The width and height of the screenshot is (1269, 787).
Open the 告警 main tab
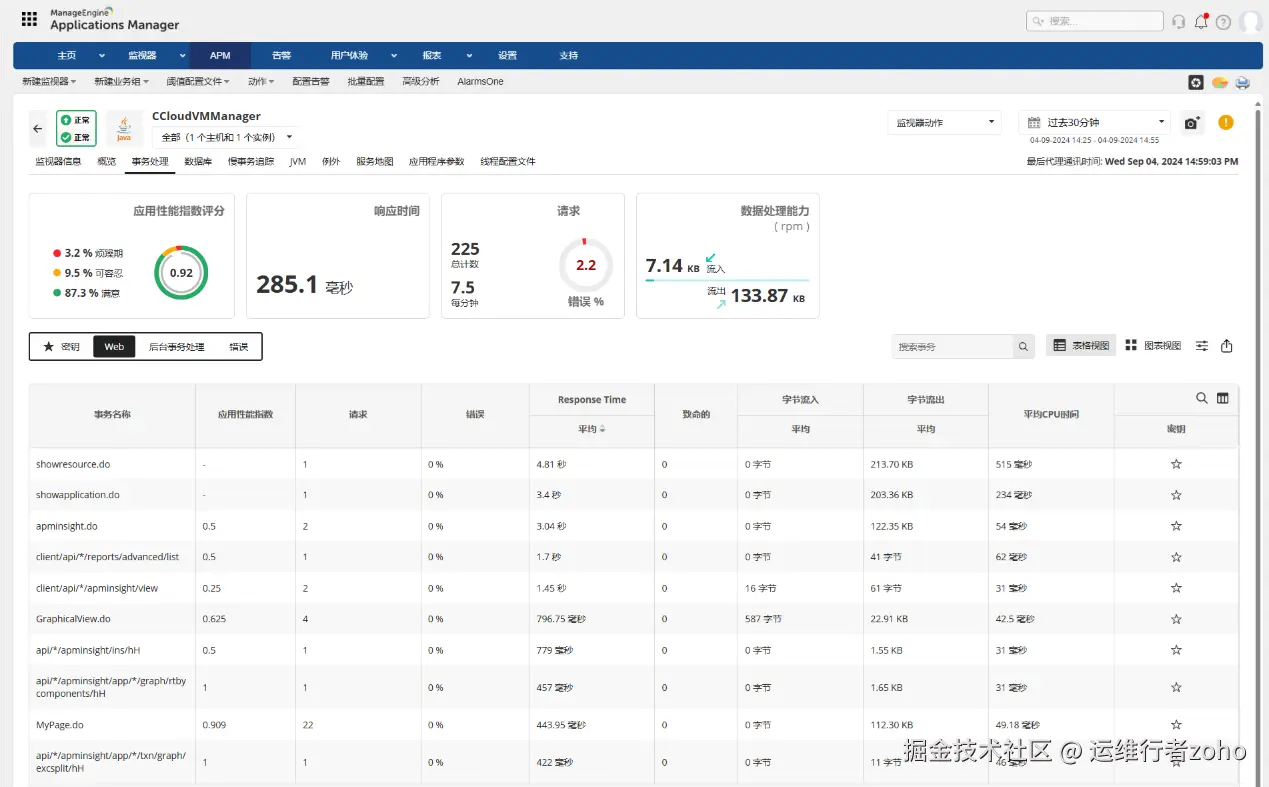coord(282,56)
